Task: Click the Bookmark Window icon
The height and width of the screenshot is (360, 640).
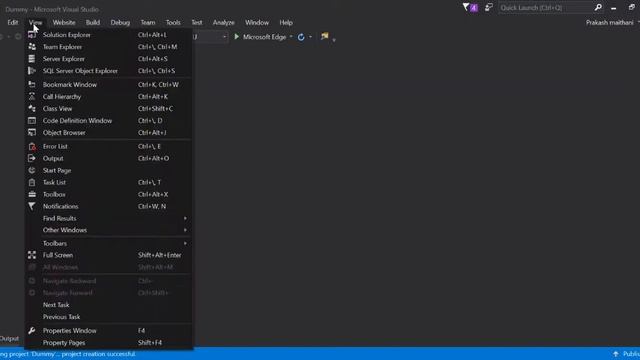Action: coord(32,84)
